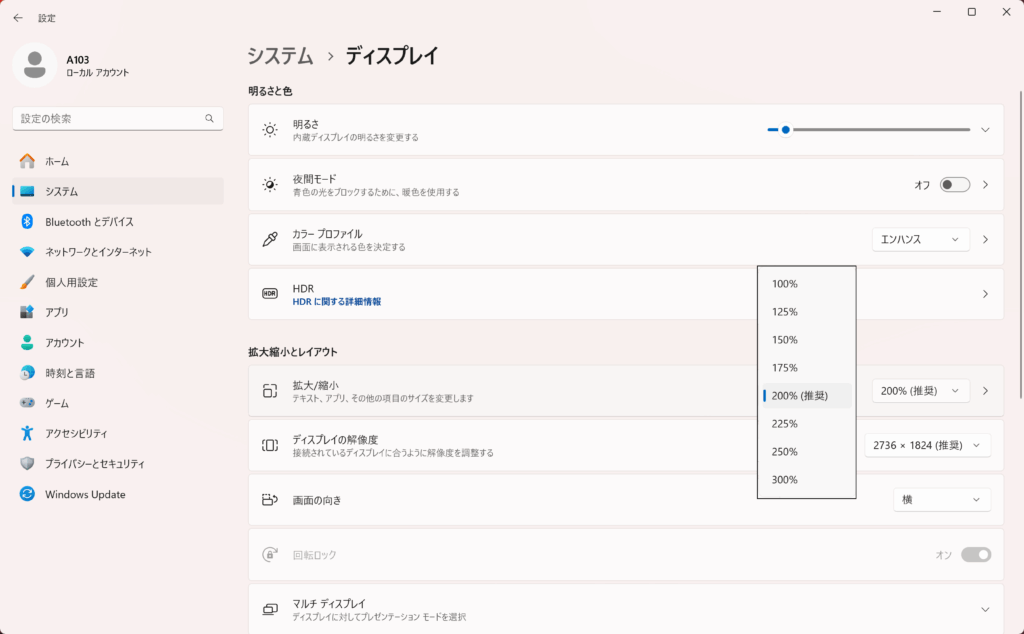Open 拡大/縮小 advanced chevron
The height and width of the screenshot is (634, 1024).
[985, 391]
